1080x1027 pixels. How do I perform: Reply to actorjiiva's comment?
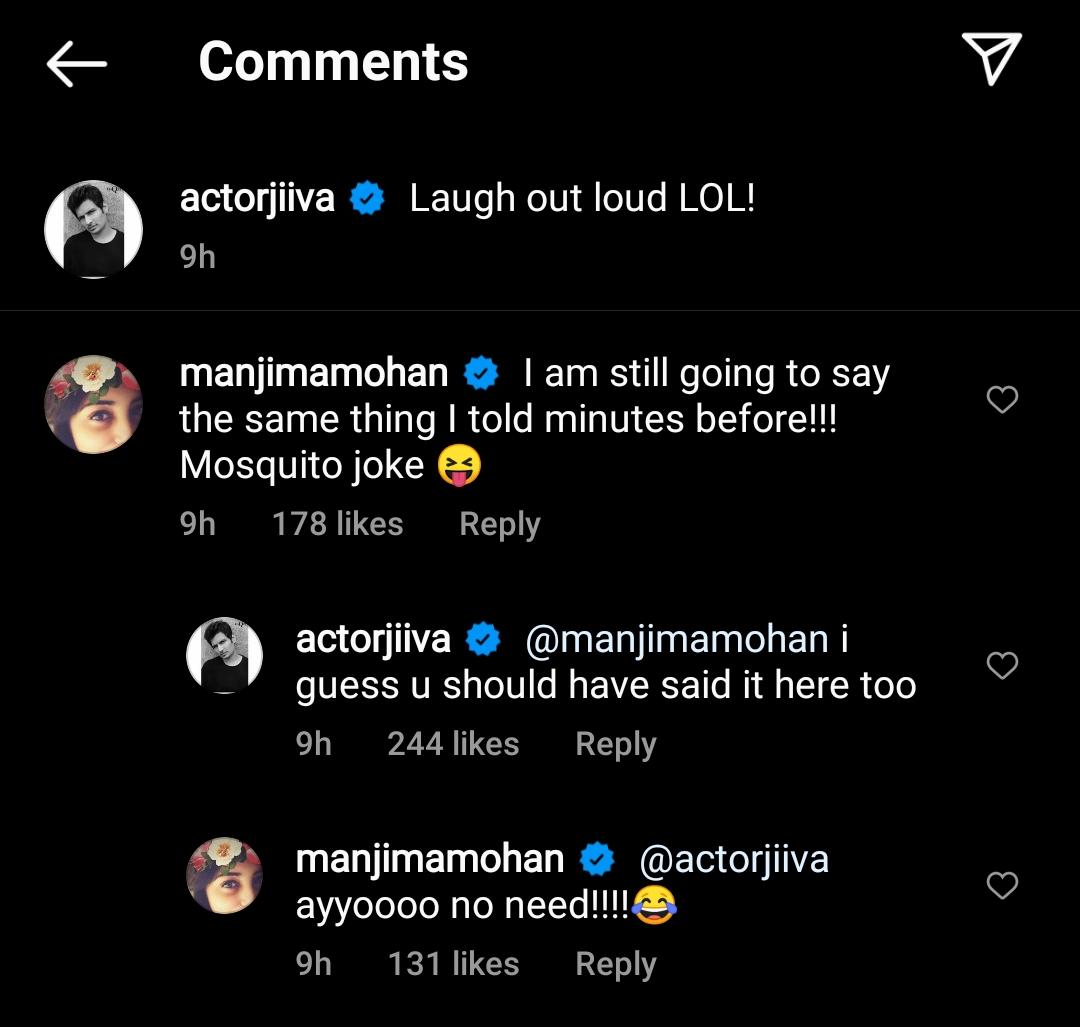pyautogui.click(x=615, y=743)
